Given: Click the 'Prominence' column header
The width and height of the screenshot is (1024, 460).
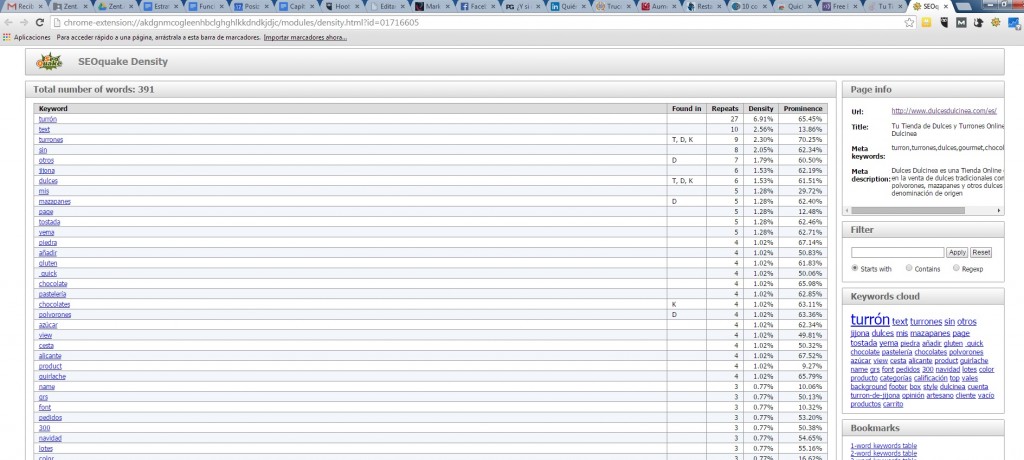Looking at the screenshot, I should pyautogui.click(x=803, y=108).
